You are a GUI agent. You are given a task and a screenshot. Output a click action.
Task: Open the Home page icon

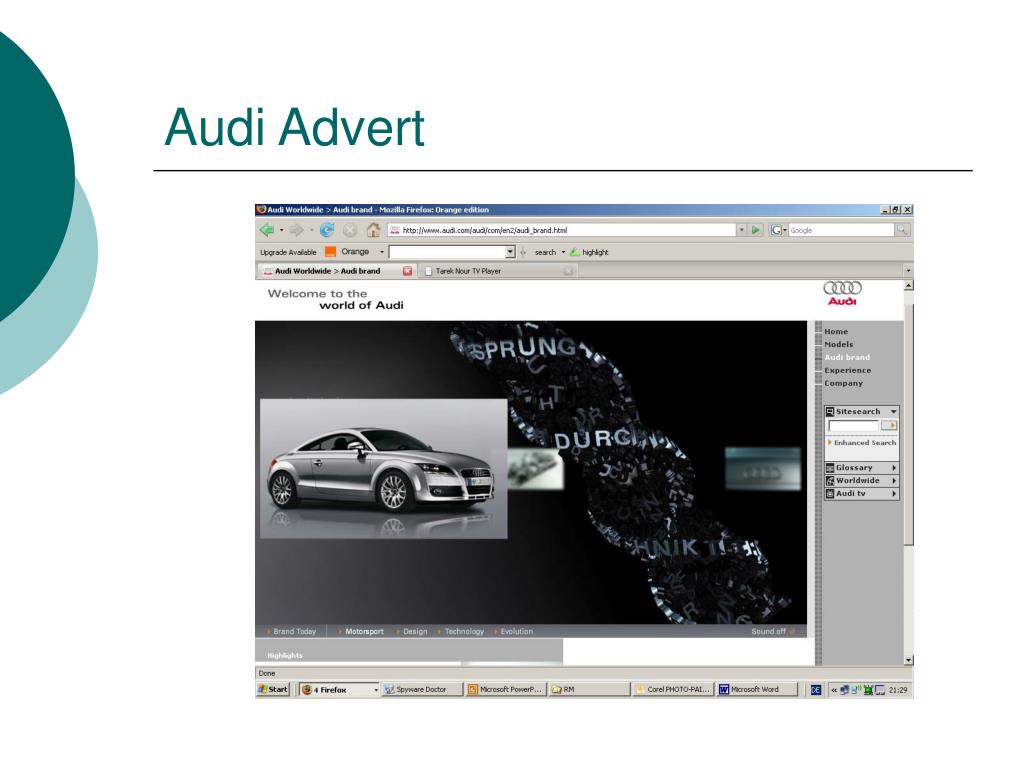coord(373,230)
